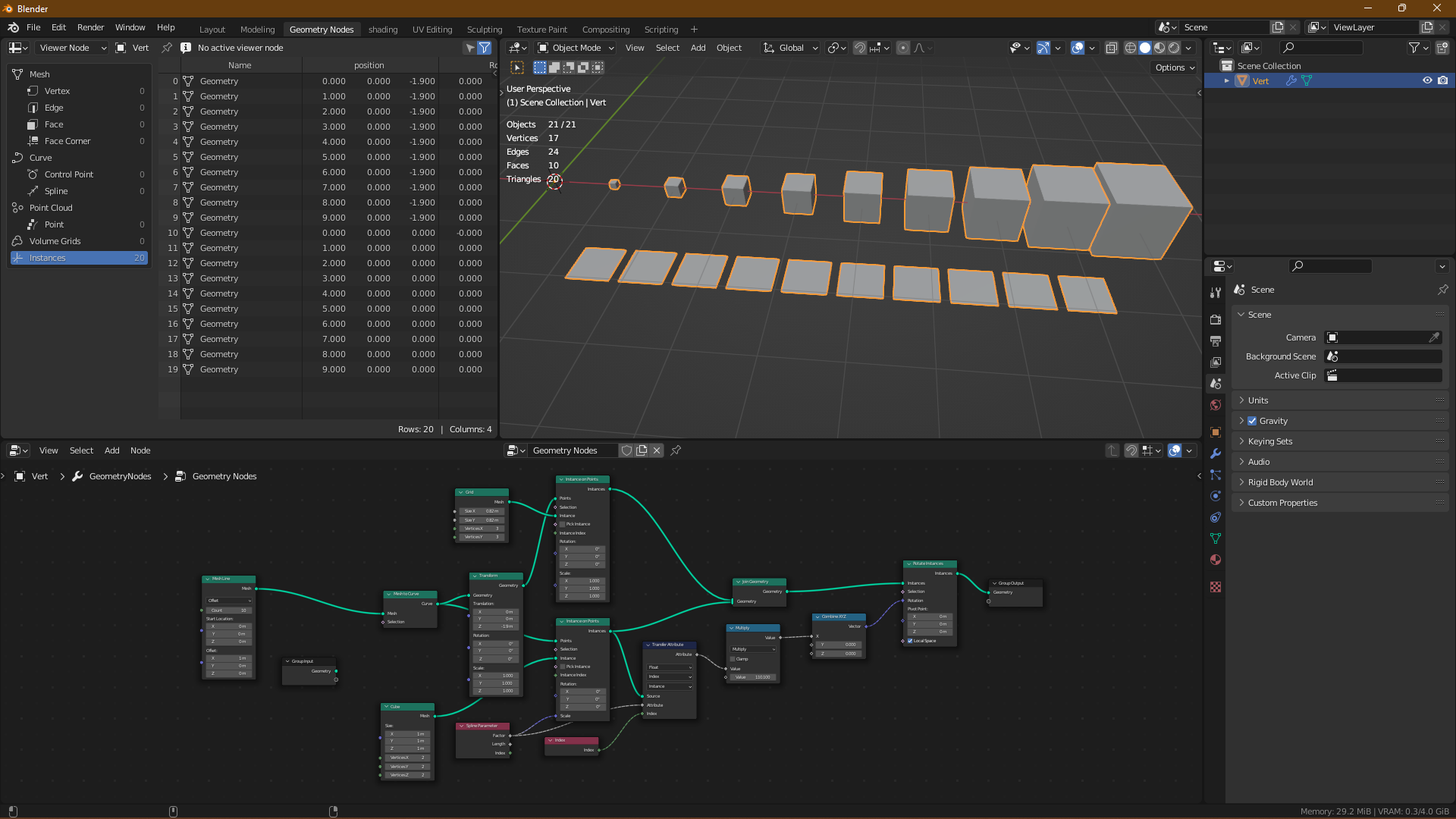Screen dimensions: 1456x819
Task: Click the Camera field in Scene panel
Action: [1383, 337]
